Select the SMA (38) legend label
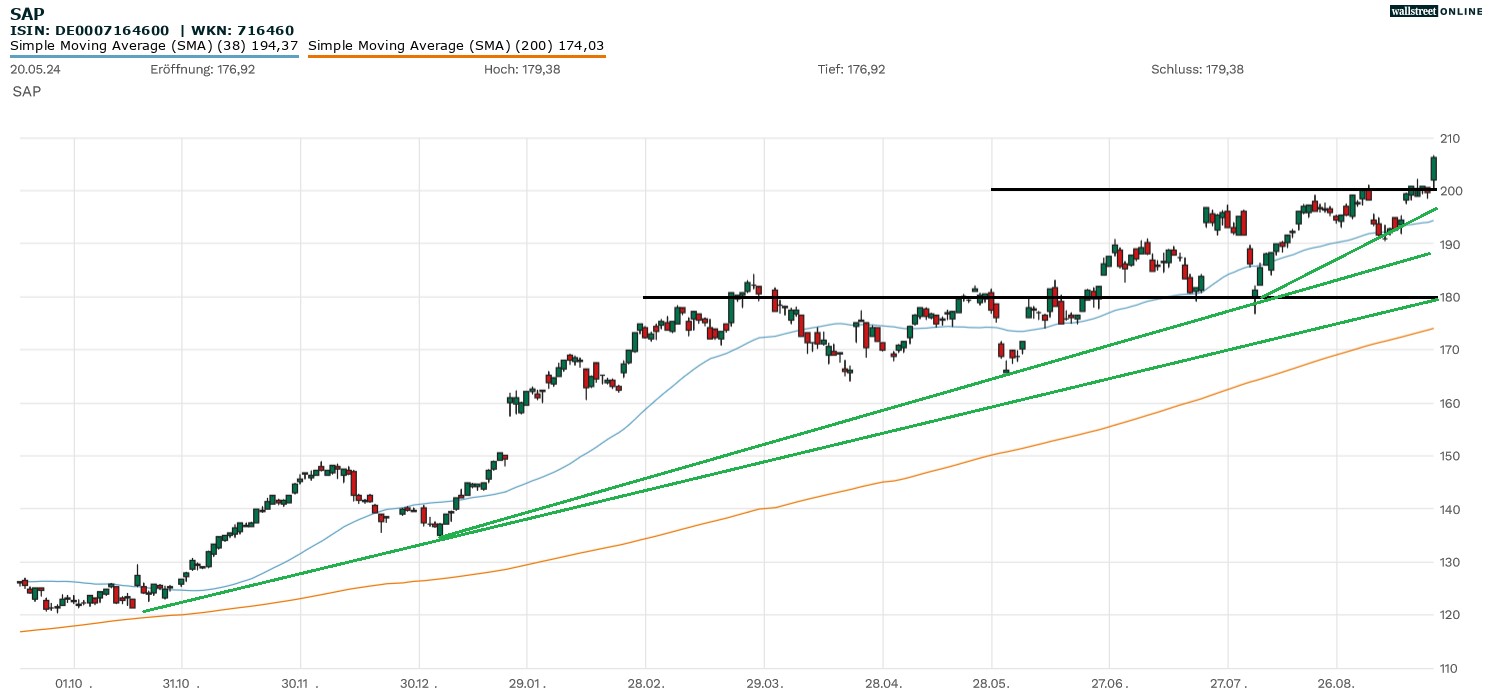Viewport: 1490px width, 689px height. tap(154, 46)
